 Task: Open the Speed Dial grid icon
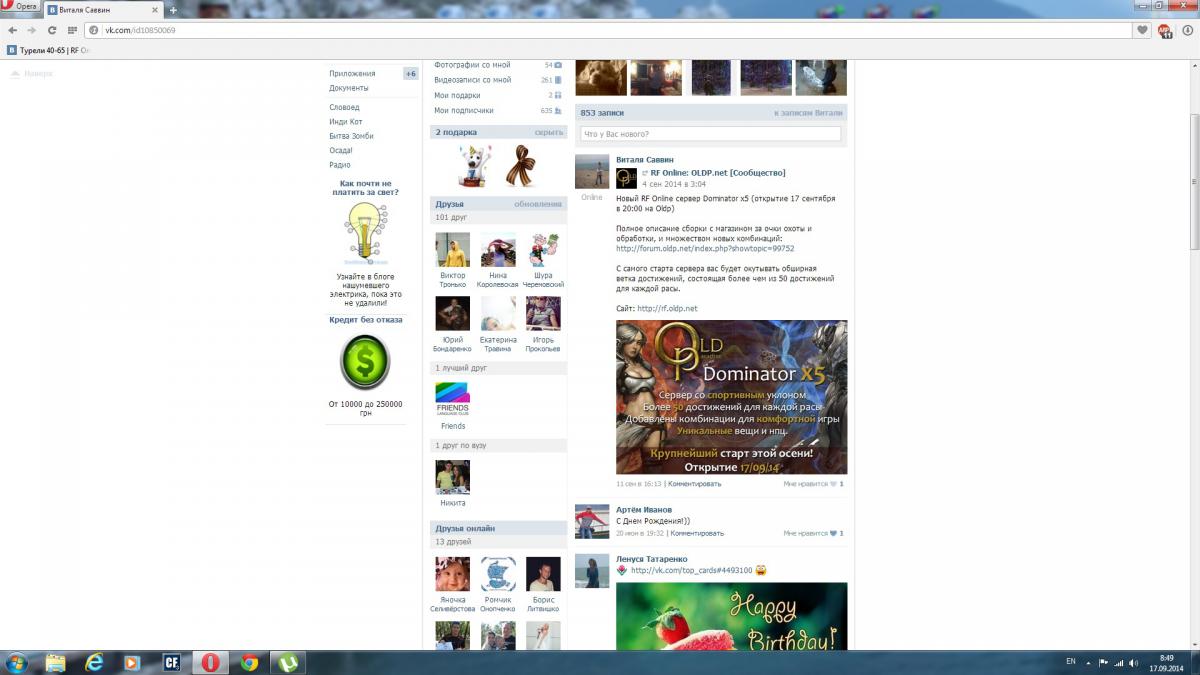click(71, 30)
